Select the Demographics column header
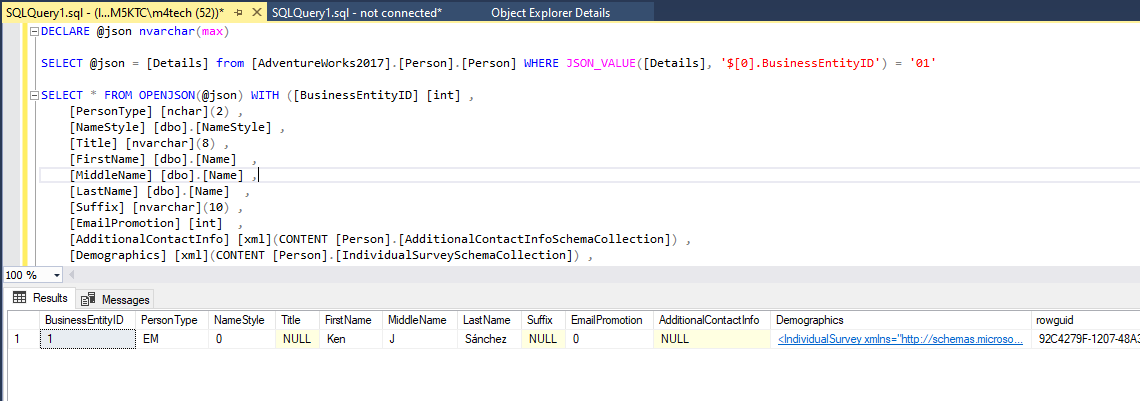 [x=809, y=320]
